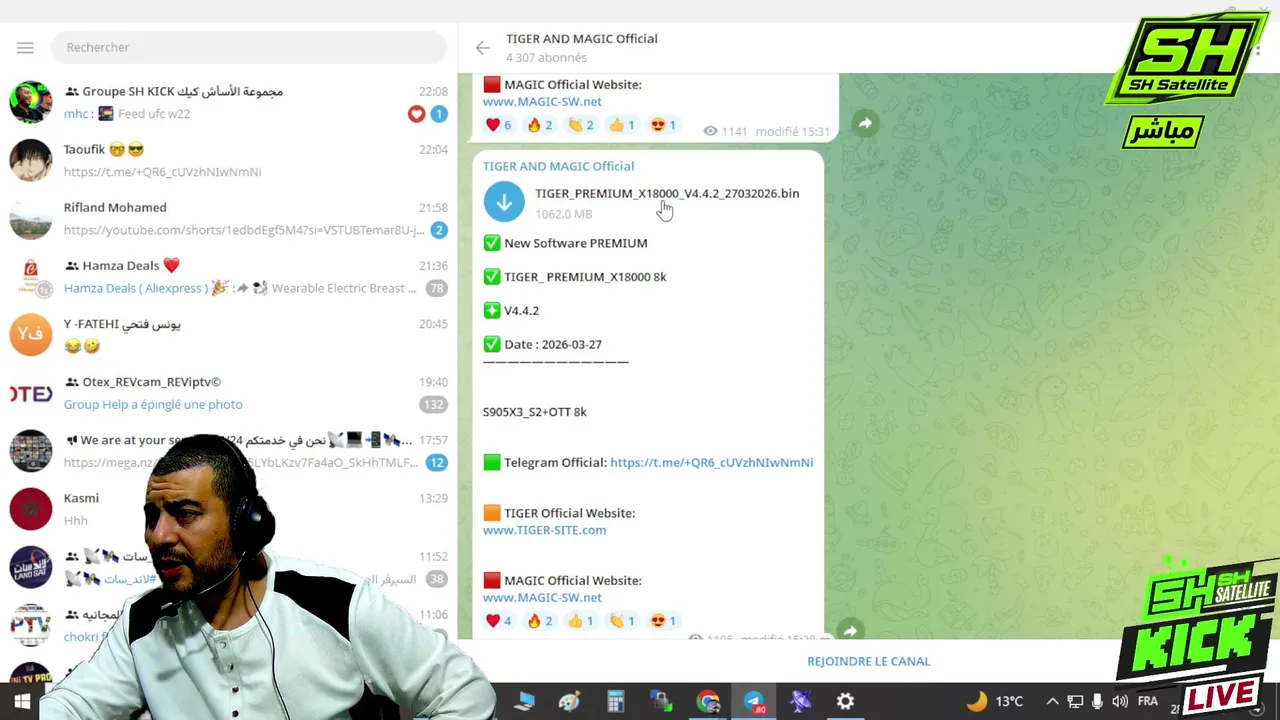Click unread badge 1 on Groupe SH KICK
1280x720 pixels.
pos(438,114)
